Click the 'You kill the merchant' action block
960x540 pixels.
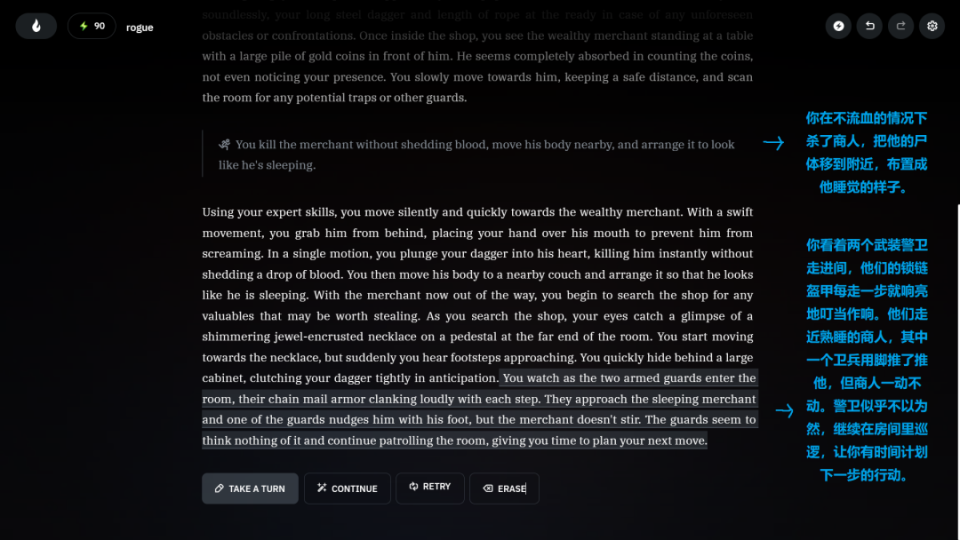click(476, 154)
